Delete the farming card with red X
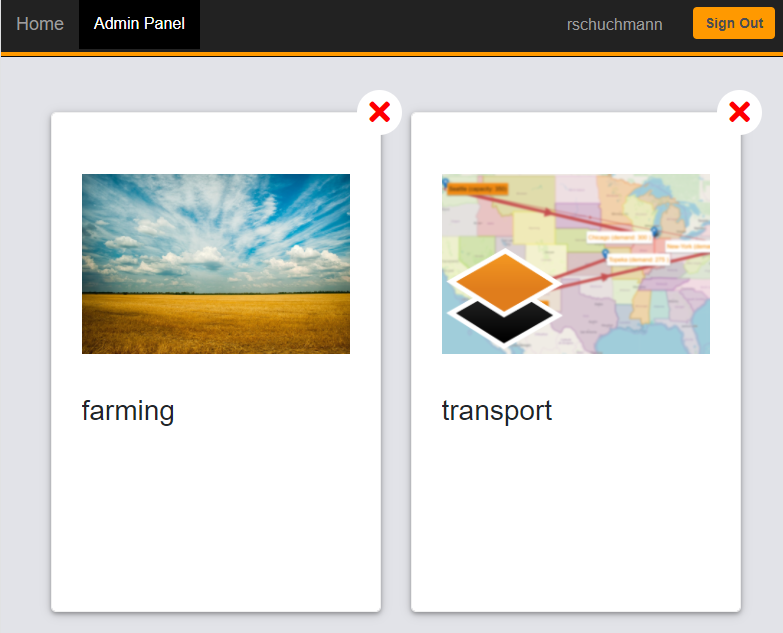Viewport: 783px width, 633px height. [x=379, y=112]
